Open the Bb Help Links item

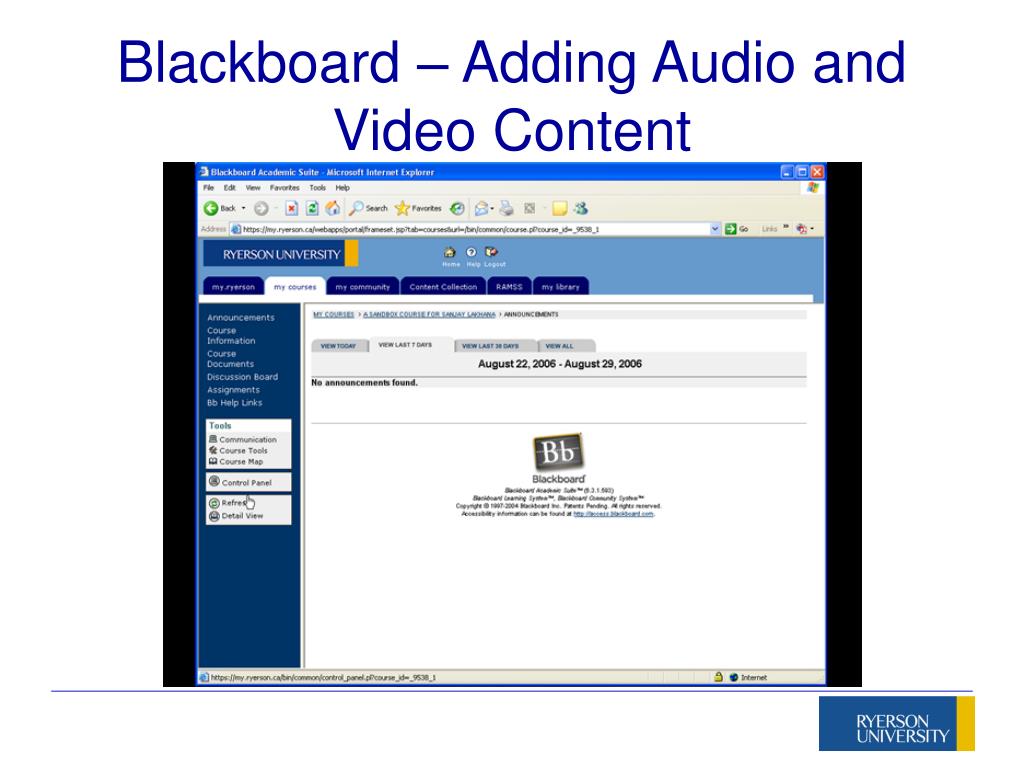pos(234,403)
